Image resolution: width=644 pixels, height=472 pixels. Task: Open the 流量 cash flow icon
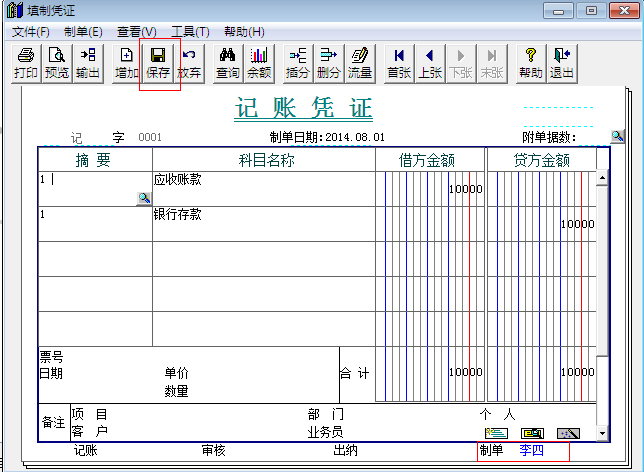point(359,63)
